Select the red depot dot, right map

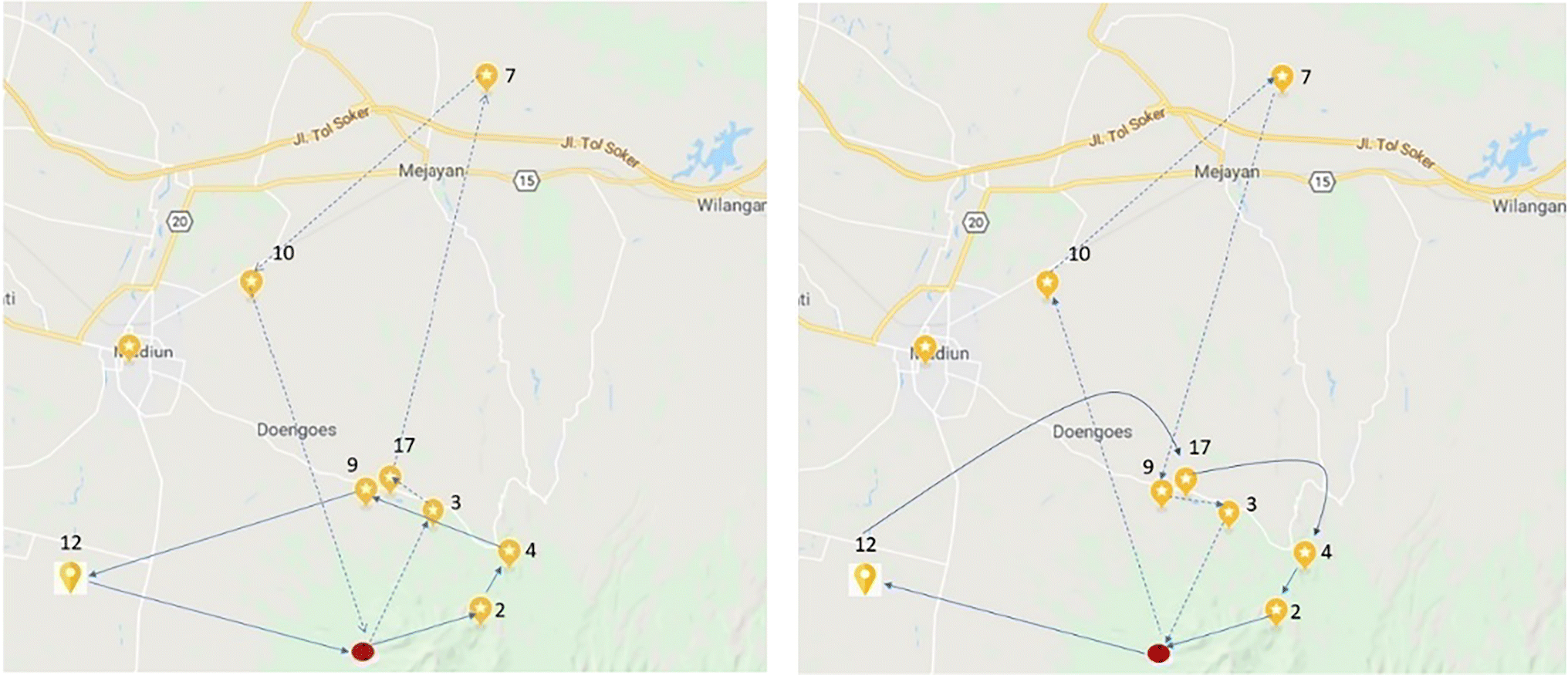tap(1158, 654)
